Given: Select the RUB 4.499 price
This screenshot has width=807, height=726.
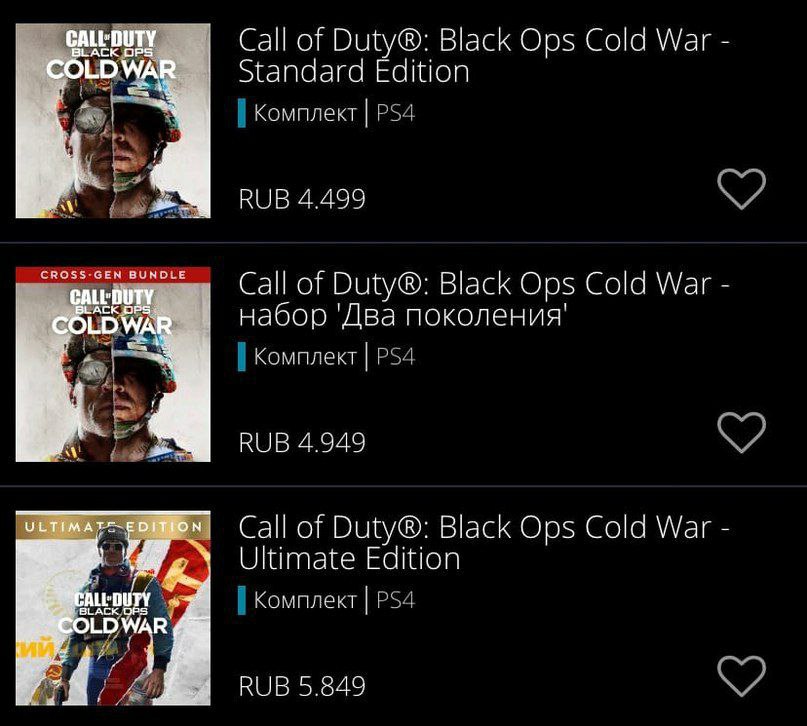Looking at the screenshot, I should click(x=302, y=199).
